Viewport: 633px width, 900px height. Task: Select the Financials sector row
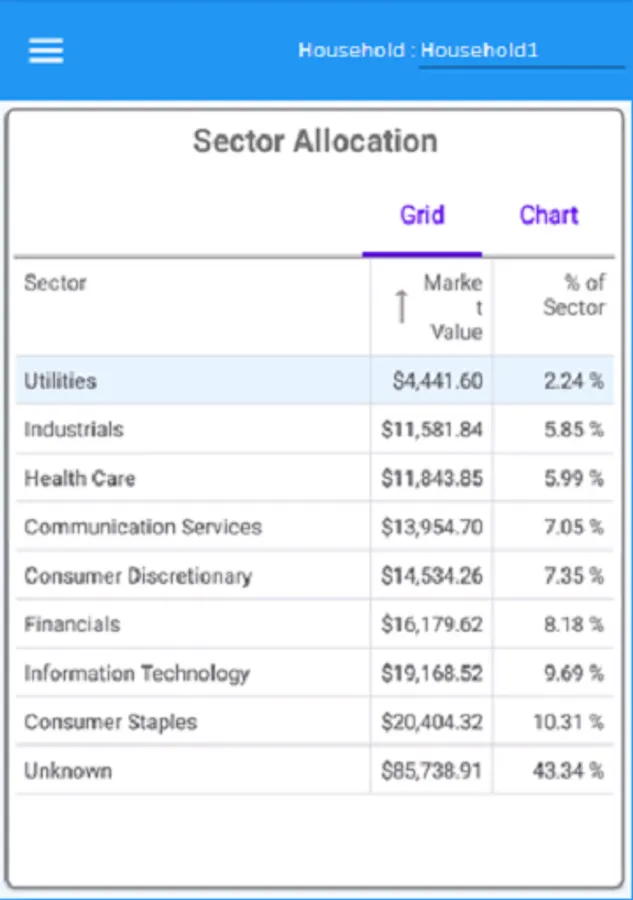72,625
